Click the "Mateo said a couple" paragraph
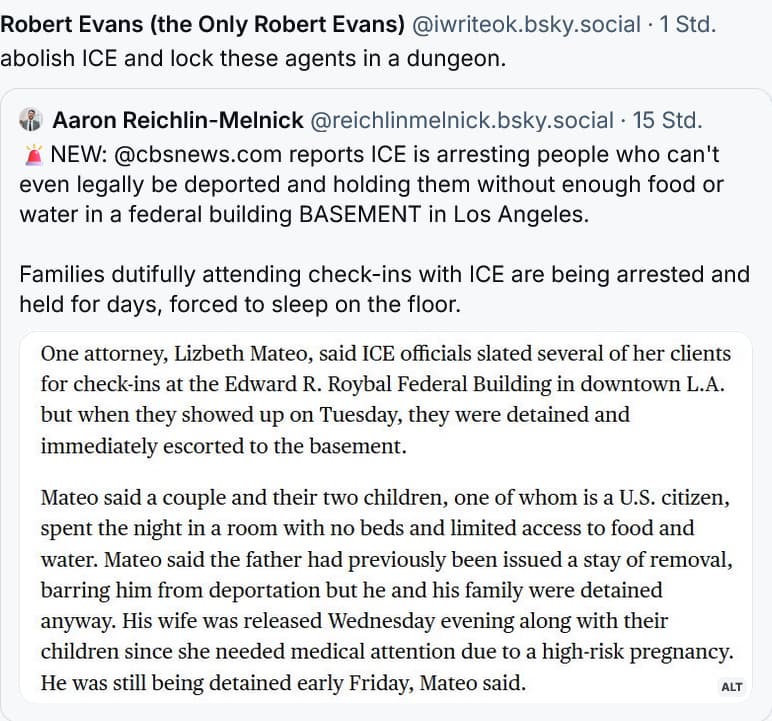The height and width of the screenshot is (721, 772). coord(384,590)
